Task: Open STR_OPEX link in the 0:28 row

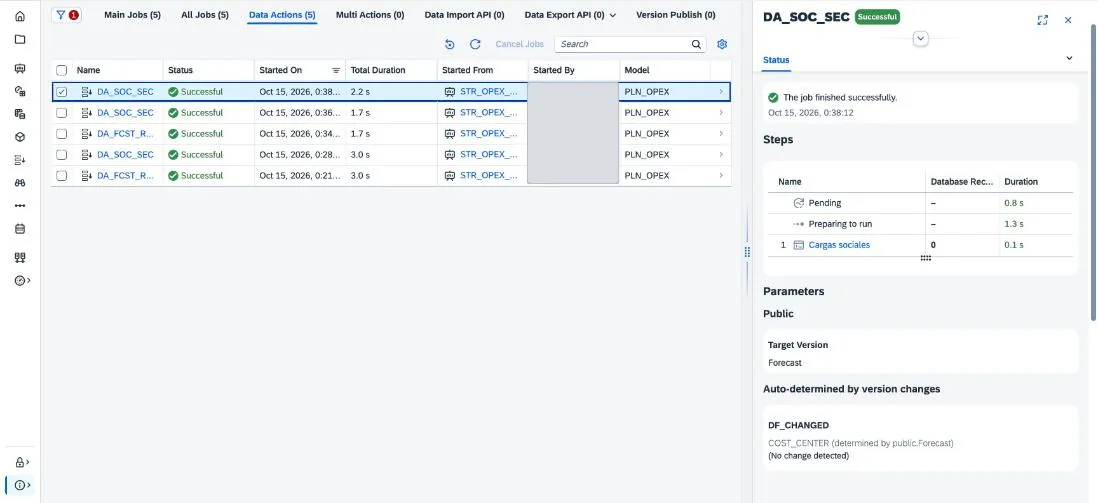Action: coord(489,155)
